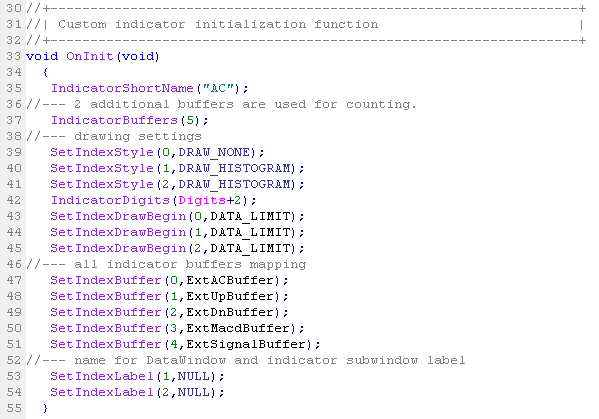This screenshot has width=599, height=419.
Task: Click DRAW_NONE constant on line 39
Action: (214, 152)
